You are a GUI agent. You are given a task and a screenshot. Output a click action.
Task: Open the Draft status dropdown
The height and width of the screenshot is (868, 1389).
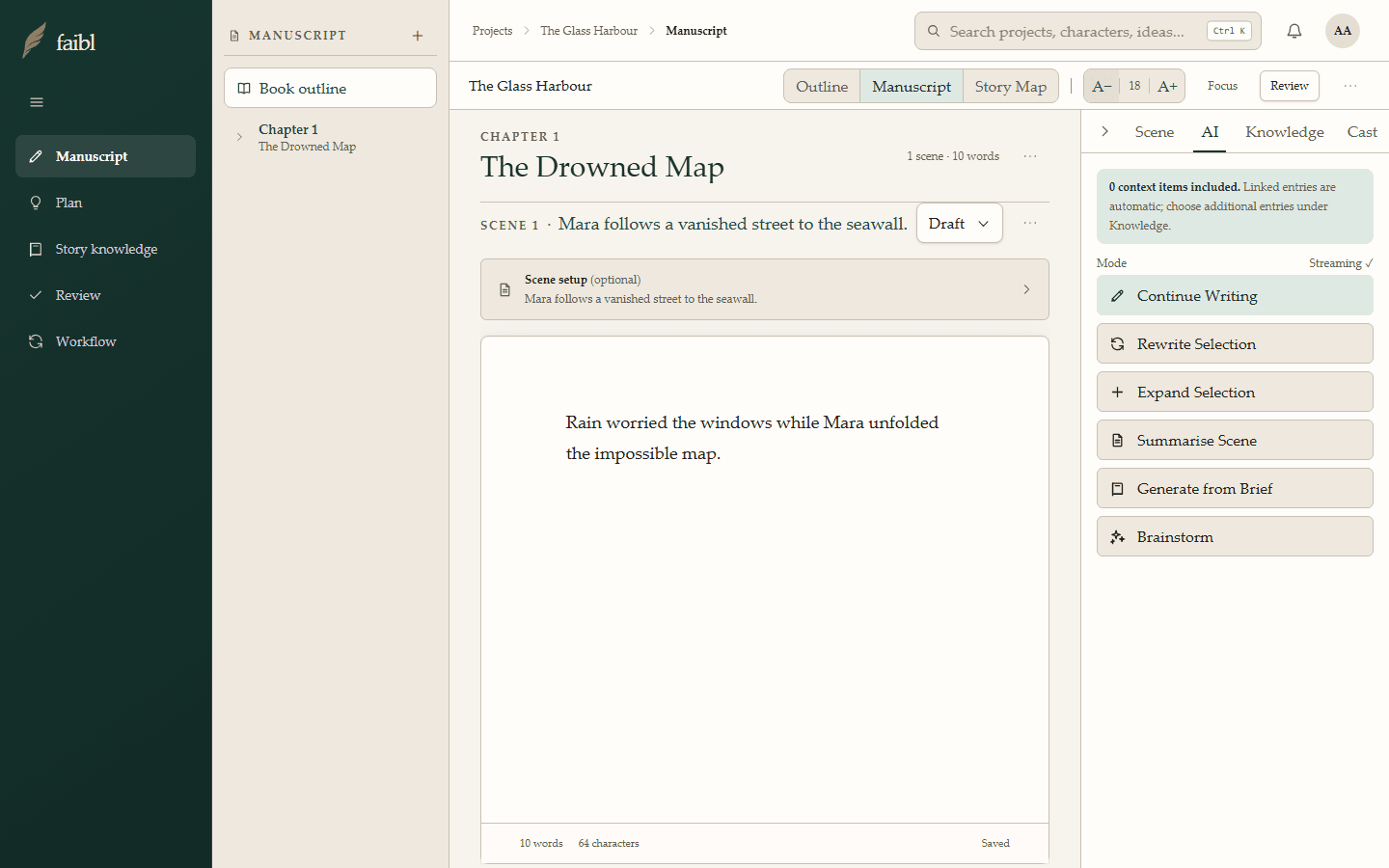pos(959,223)
